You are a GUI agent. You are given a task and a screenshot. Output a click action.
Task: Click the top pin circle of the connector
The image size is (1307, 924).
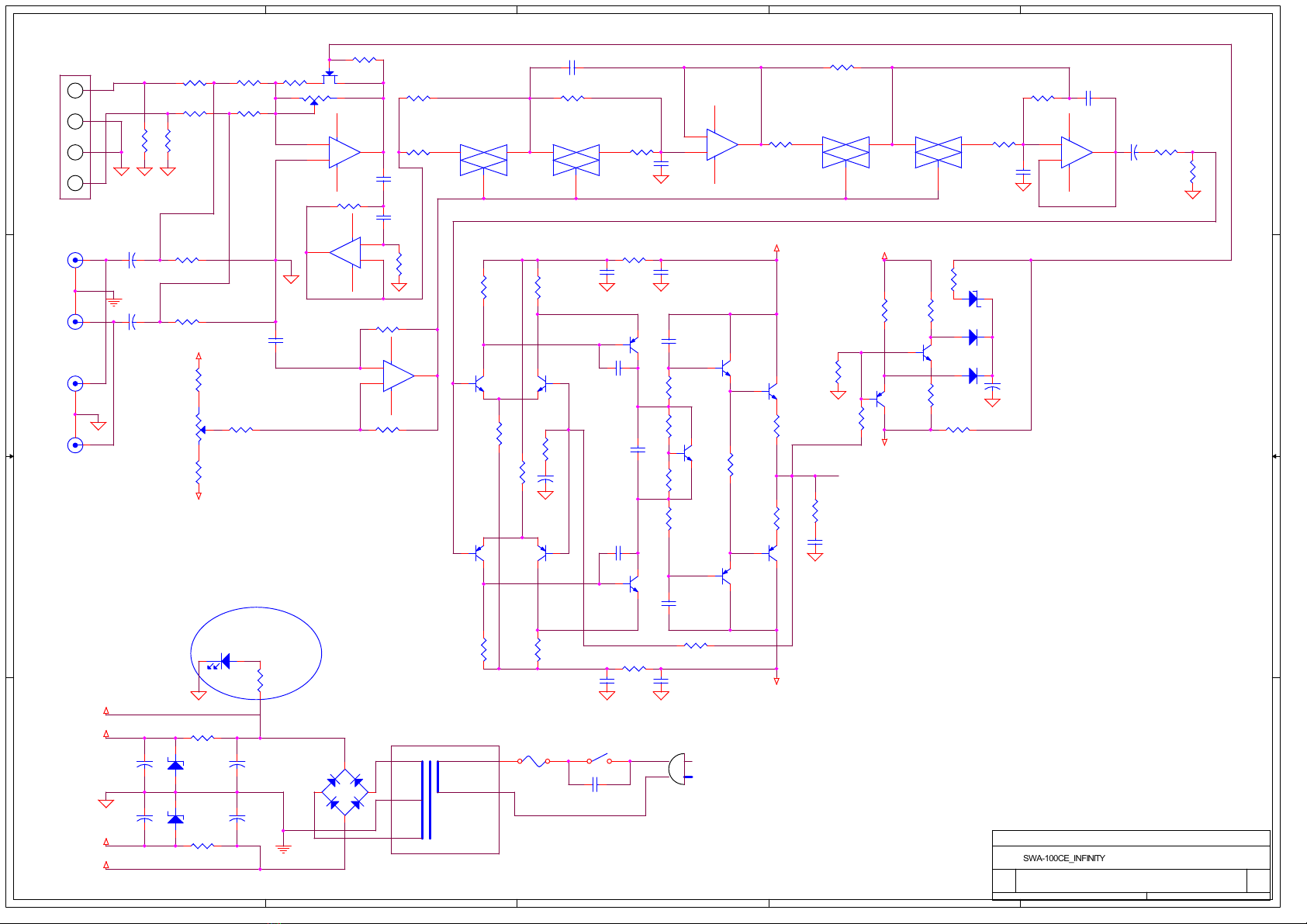coord(75,91)
